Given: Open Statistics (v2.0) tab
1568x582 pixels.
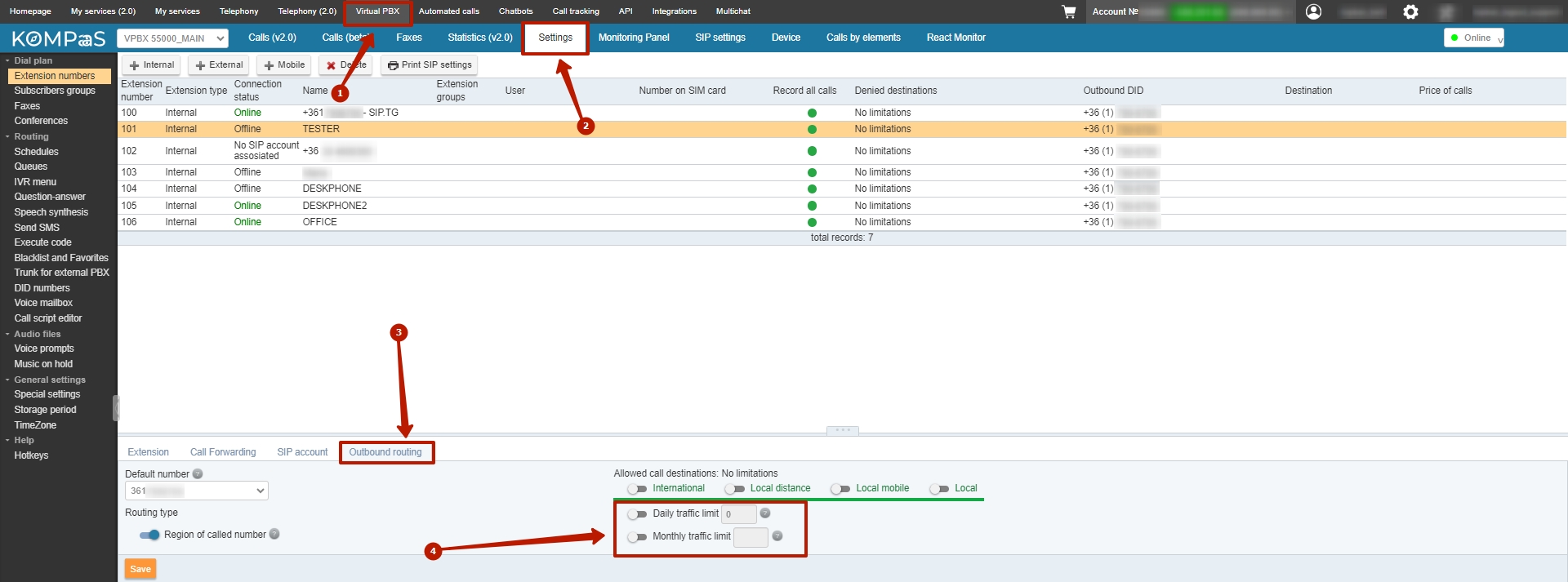Looking at the screenshot, I should (x=480, y=38).
